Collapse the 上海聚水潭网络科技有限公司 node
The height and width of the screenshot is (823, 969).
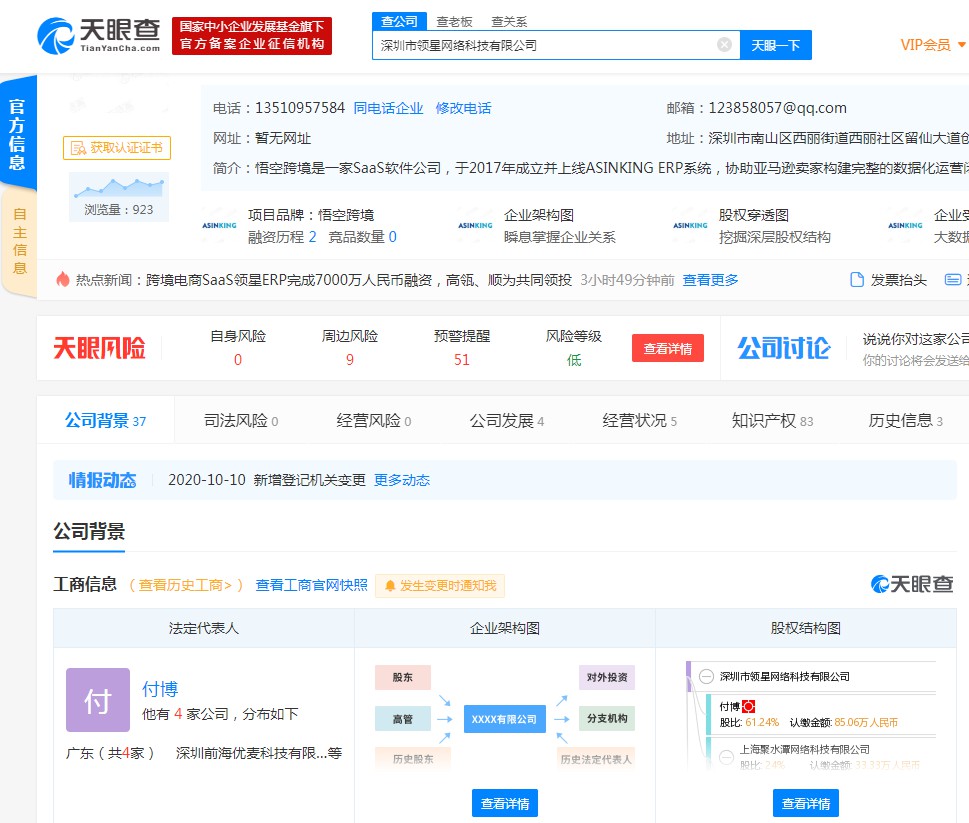coord(727,756)
